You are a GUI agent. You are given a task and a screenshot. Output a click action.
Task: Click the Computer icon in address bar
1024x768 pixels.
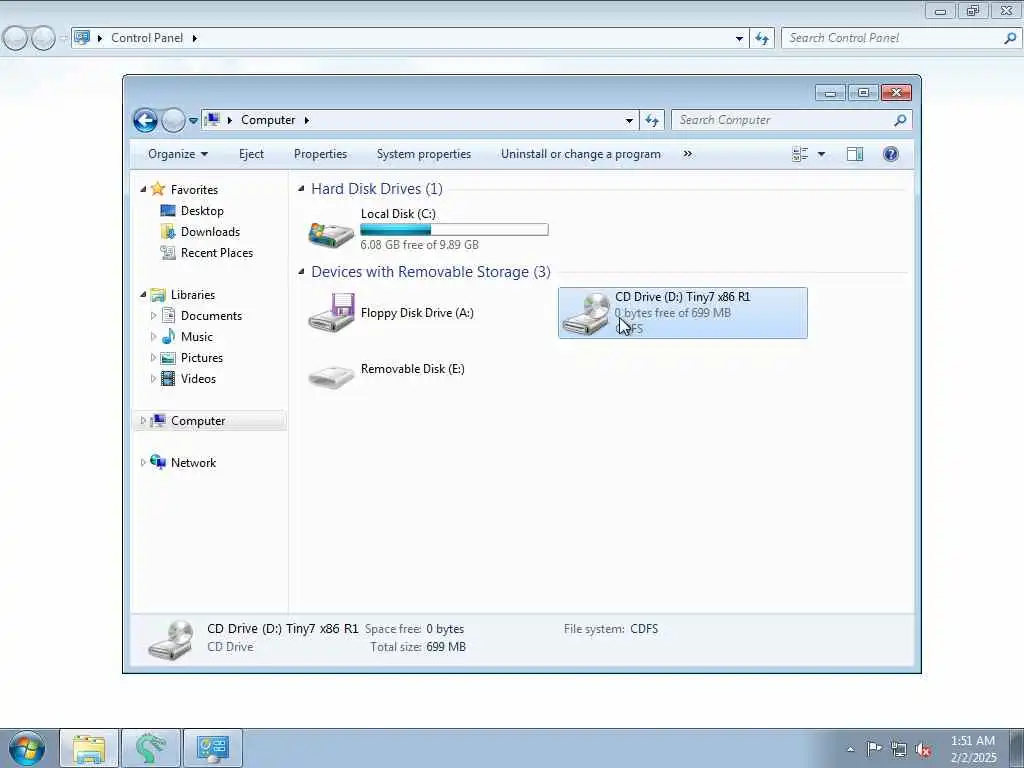click(x=212, y=120)
